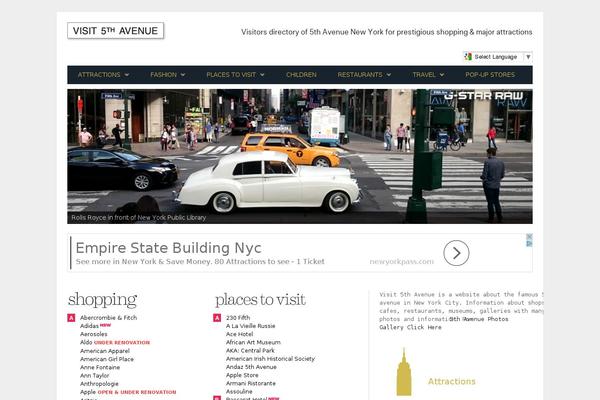
Task: Open the gold Attractions link
Action: click(x=452, y=381)
